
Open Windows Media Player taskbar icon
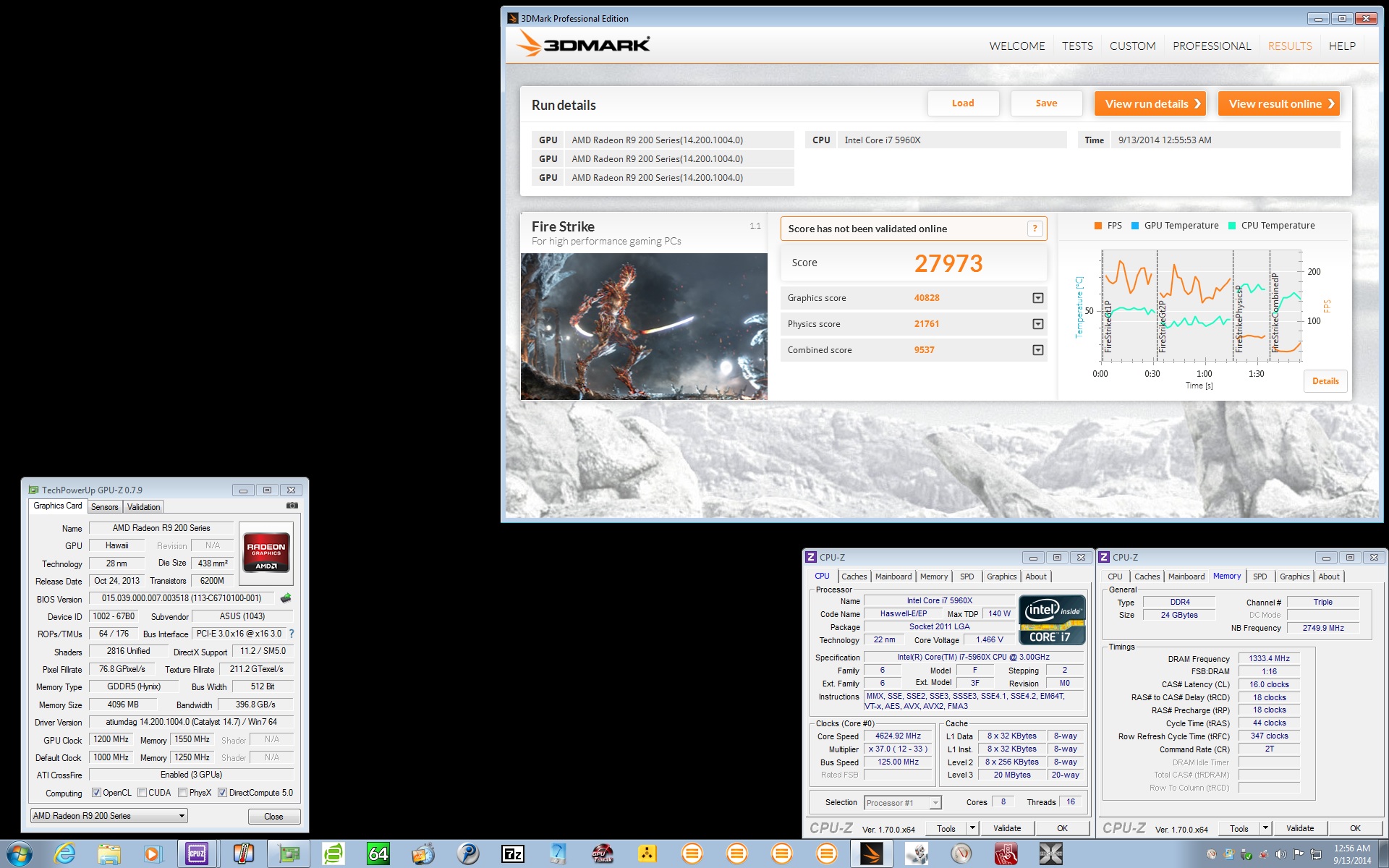(152, 854)
